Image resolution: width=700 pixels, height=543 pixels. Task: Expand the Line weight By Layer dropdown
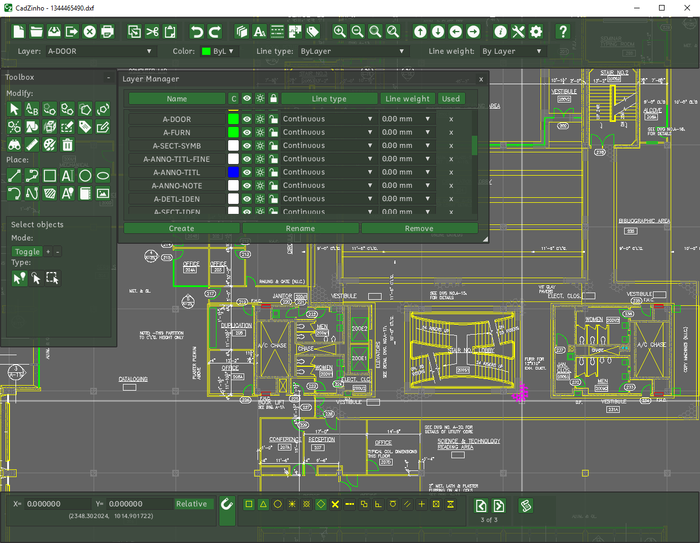pos(513,51)
